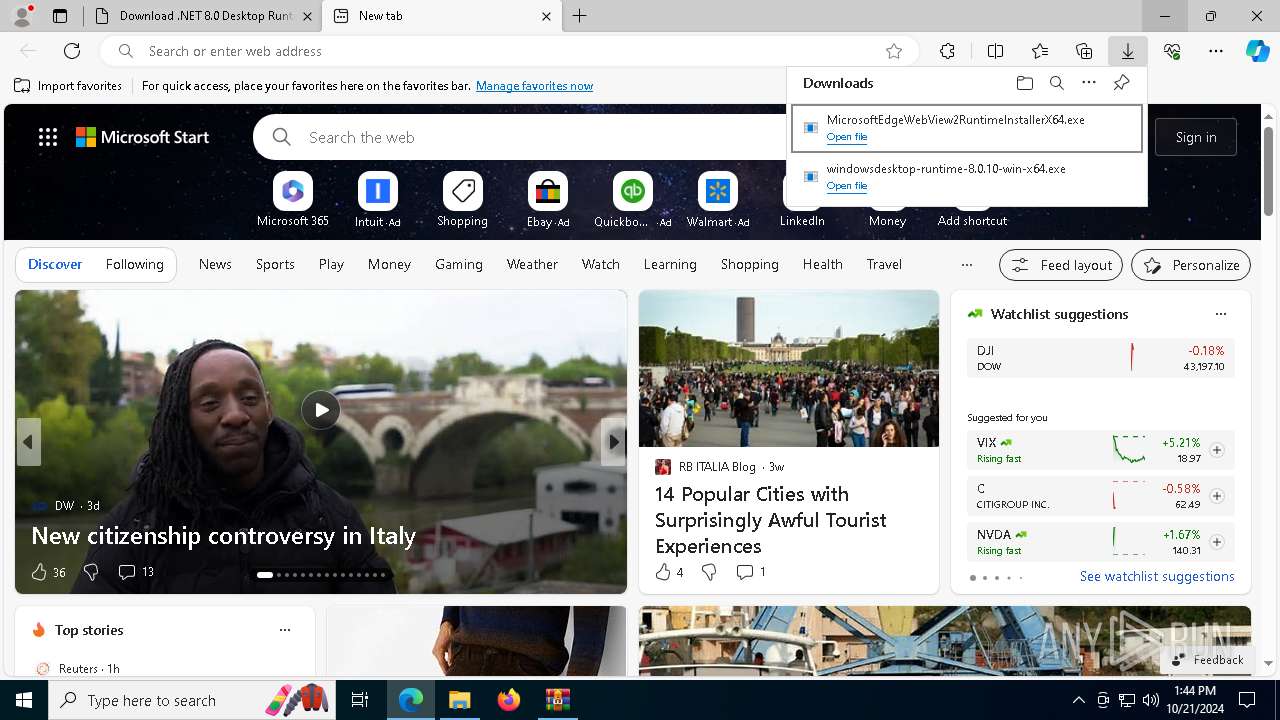Open Task View on taskbar

(x=360, y=700)
